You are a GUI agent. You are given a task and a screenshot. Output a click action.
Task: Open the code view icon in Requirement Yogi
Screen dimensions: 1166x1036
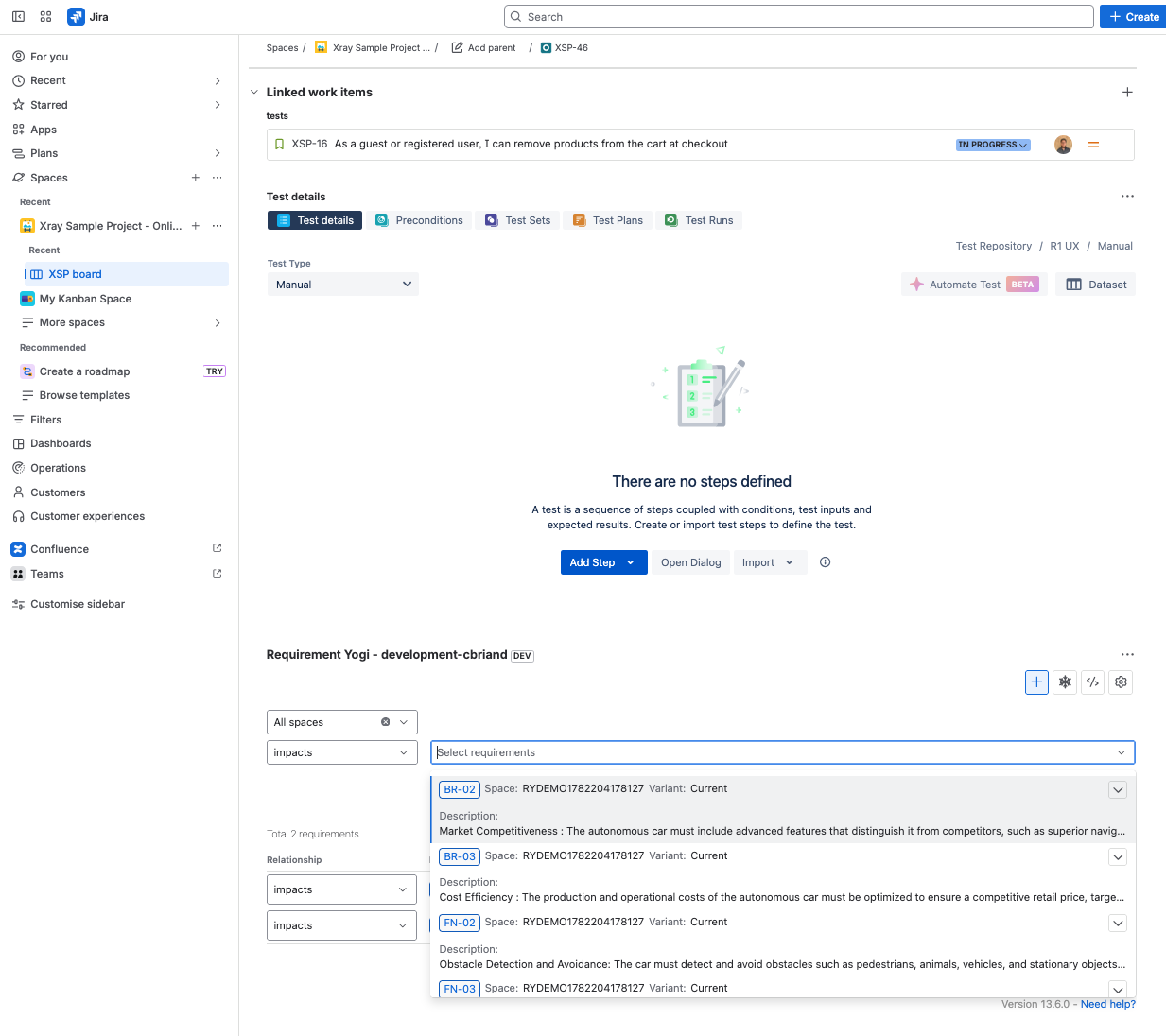point(1093,682)
